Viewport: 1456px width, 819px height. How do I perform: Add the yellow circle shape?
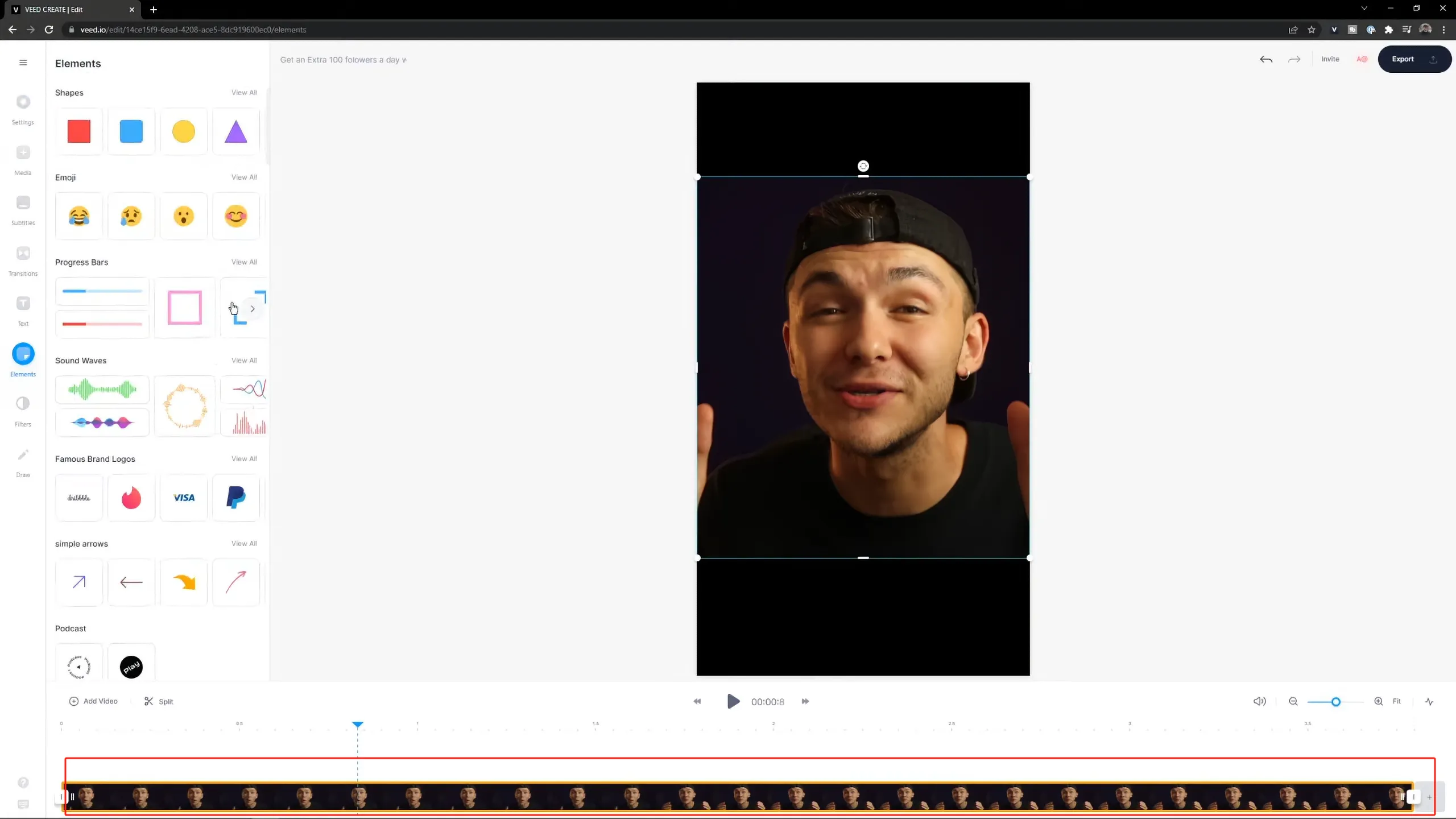tap(184, 131)
